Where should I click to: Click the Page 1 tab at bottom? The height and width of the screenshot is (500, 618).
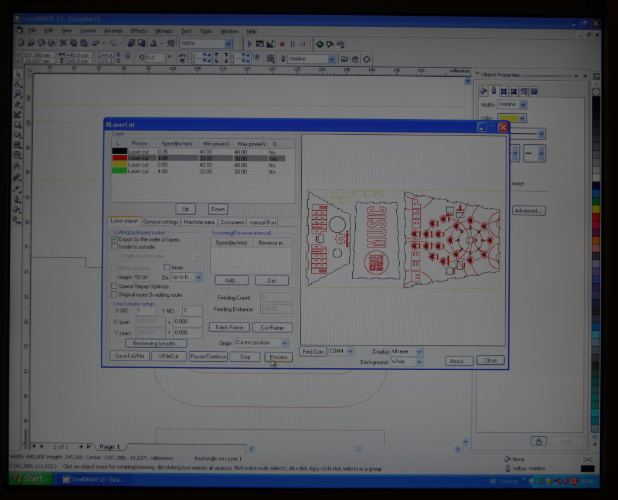coord(109,446)
